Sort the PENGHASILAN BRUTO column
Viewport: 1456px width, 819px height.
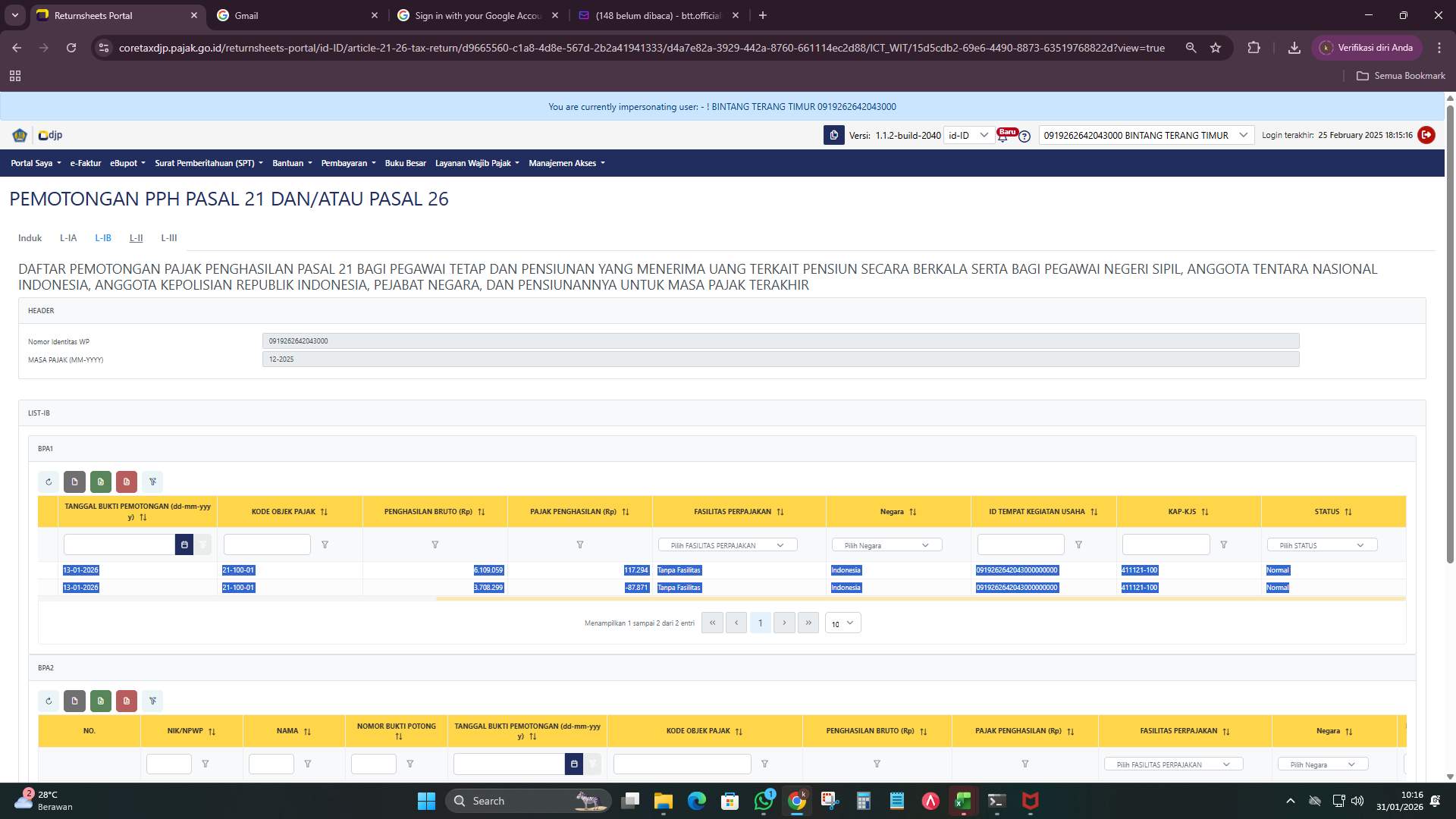point(482,511)
